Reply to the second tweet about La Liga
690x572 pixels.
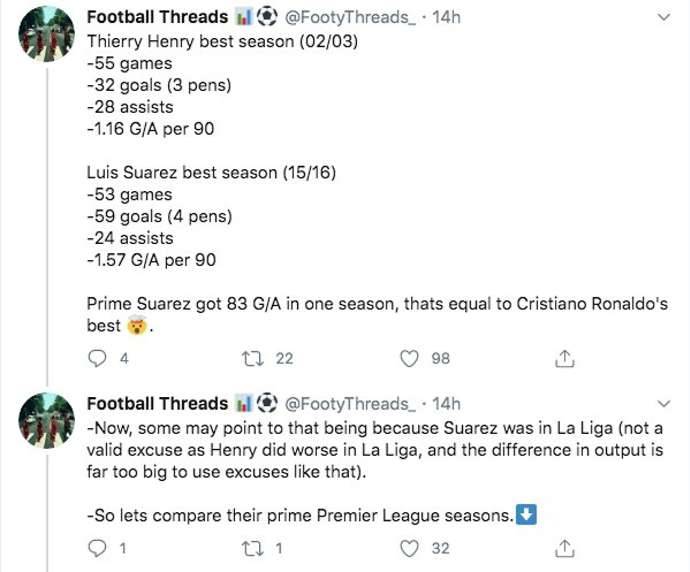98,547
